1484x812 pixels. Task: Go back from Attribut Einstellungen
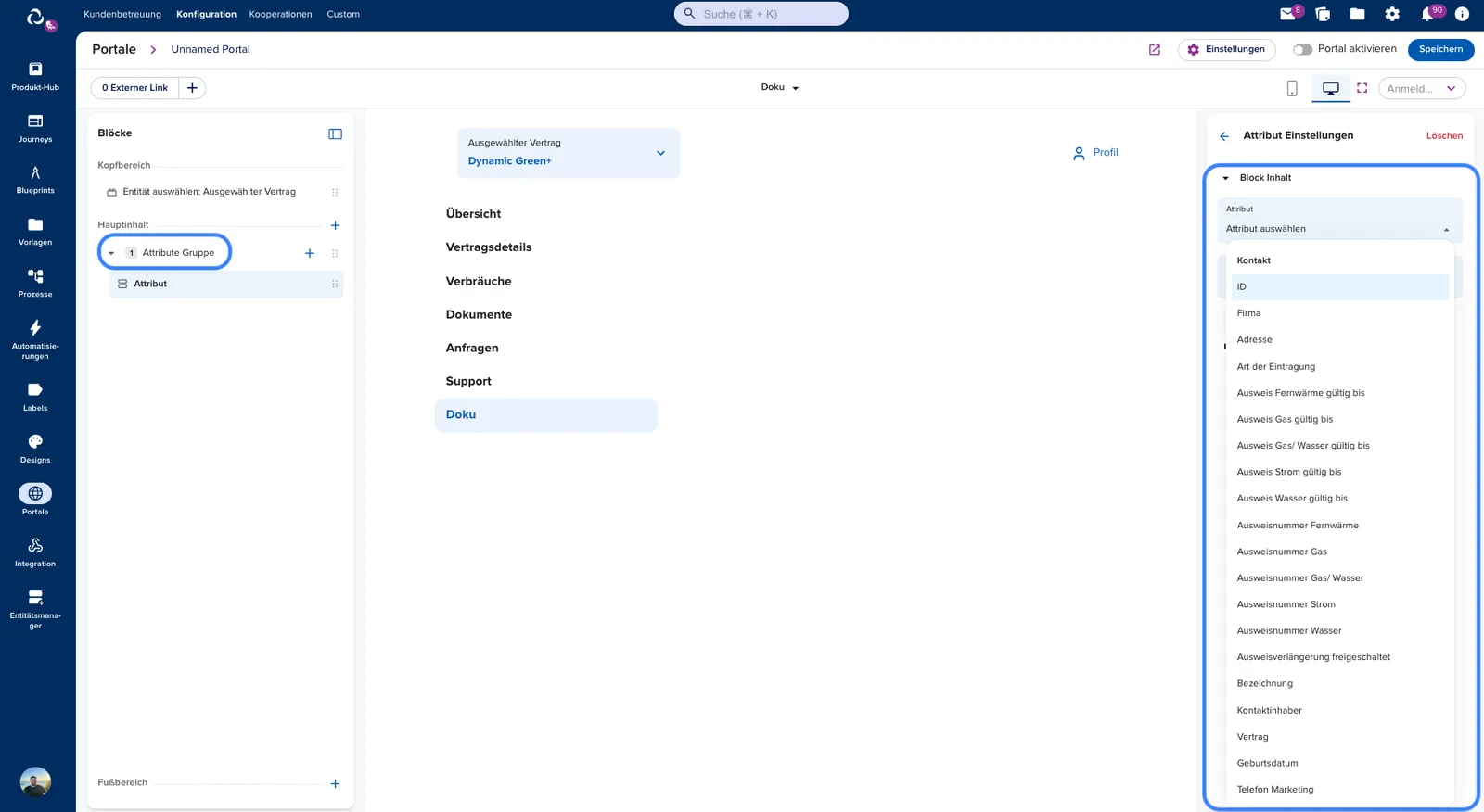(x=1224, y=136)
